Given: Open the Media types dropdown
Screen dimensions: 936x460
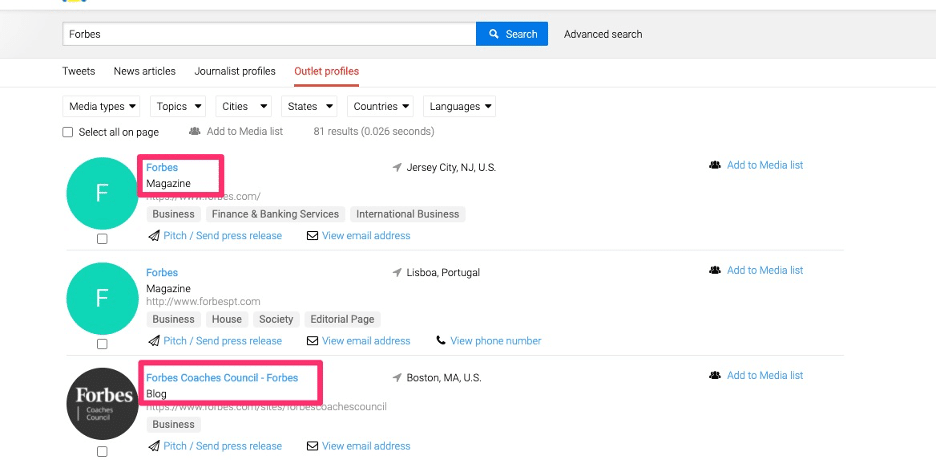Looking at the screenshot, I should pos(102,106).
